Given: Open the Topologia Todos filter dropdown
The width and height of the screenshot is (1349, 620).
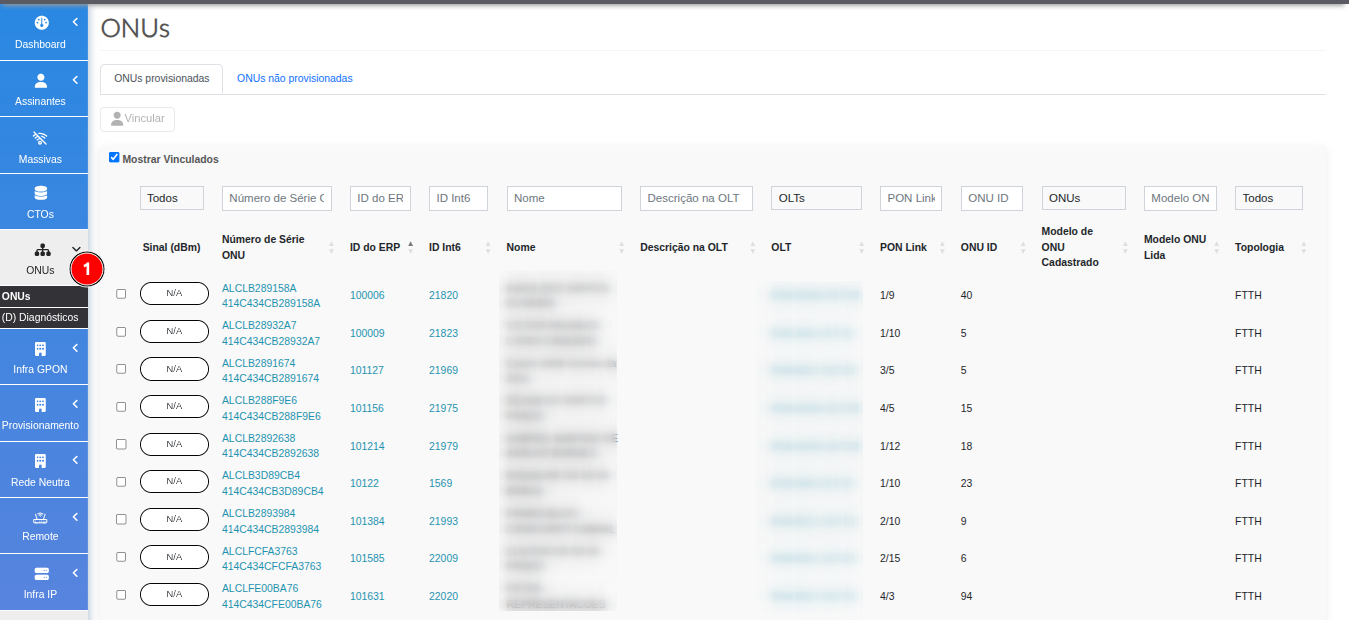Looking at the screenshot, I should click(x=1269, y=198).
